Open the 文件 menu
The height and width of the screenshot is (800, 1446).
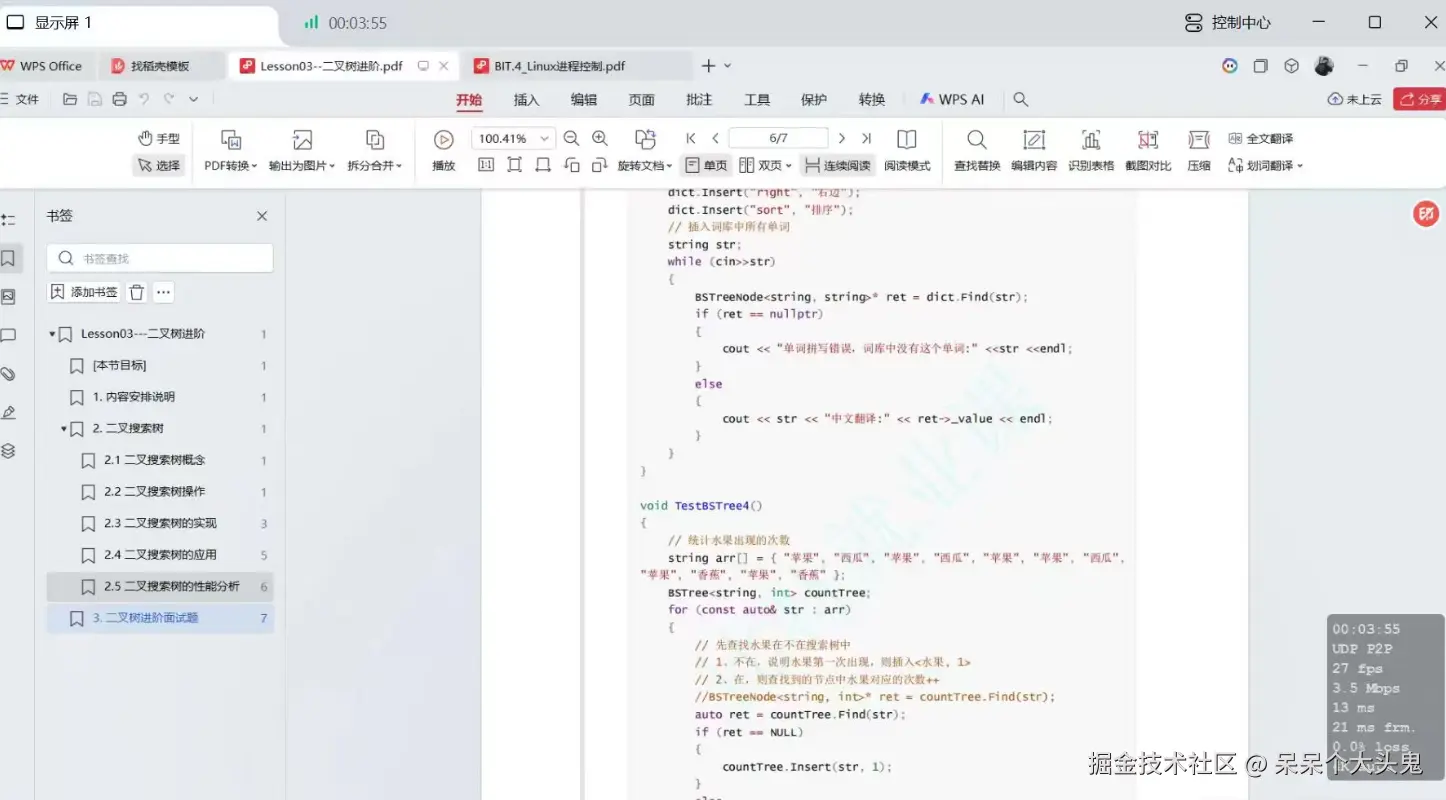click(20, 100)
